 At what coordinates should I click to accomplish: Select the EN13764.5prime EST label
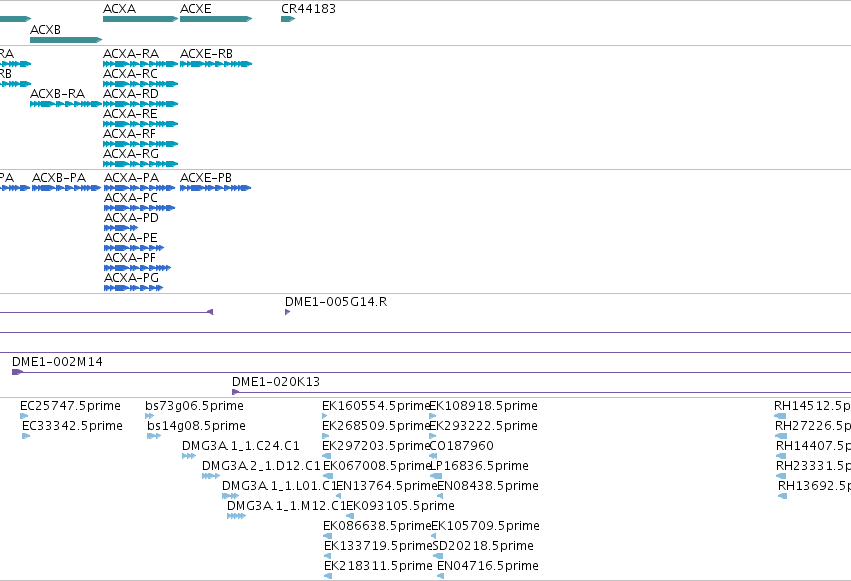pos(386,486)
